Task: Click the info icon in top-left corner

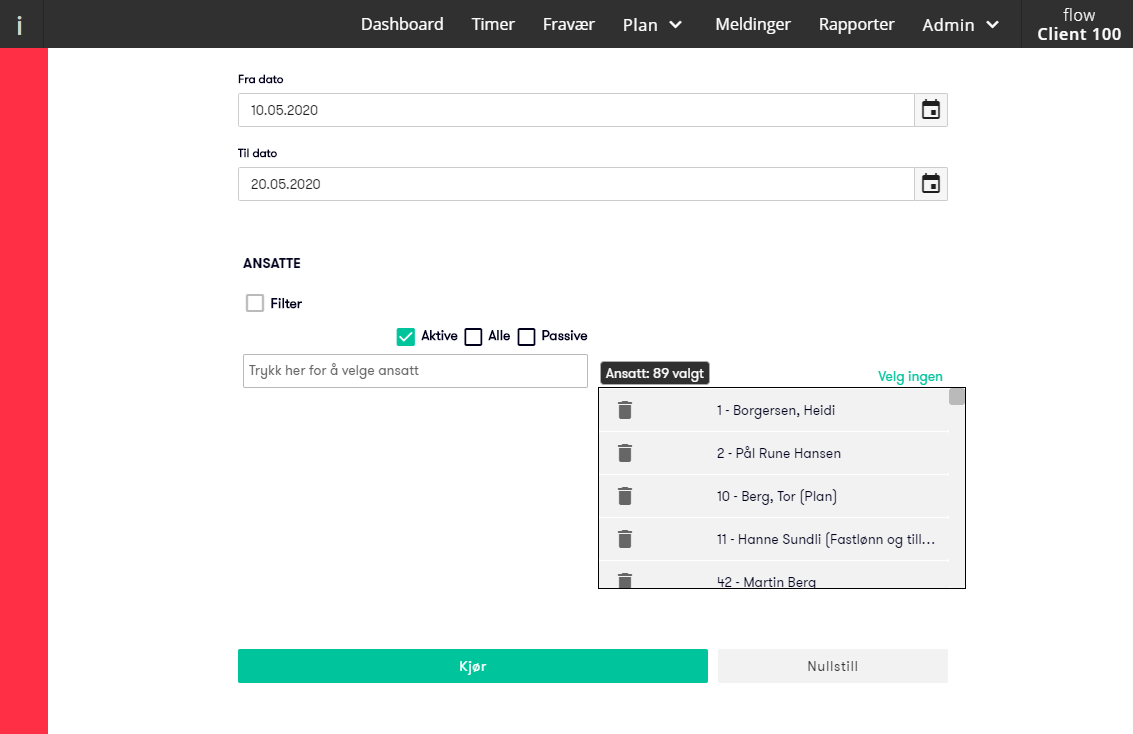Action: pyautogui.click(x=20, y=25)
